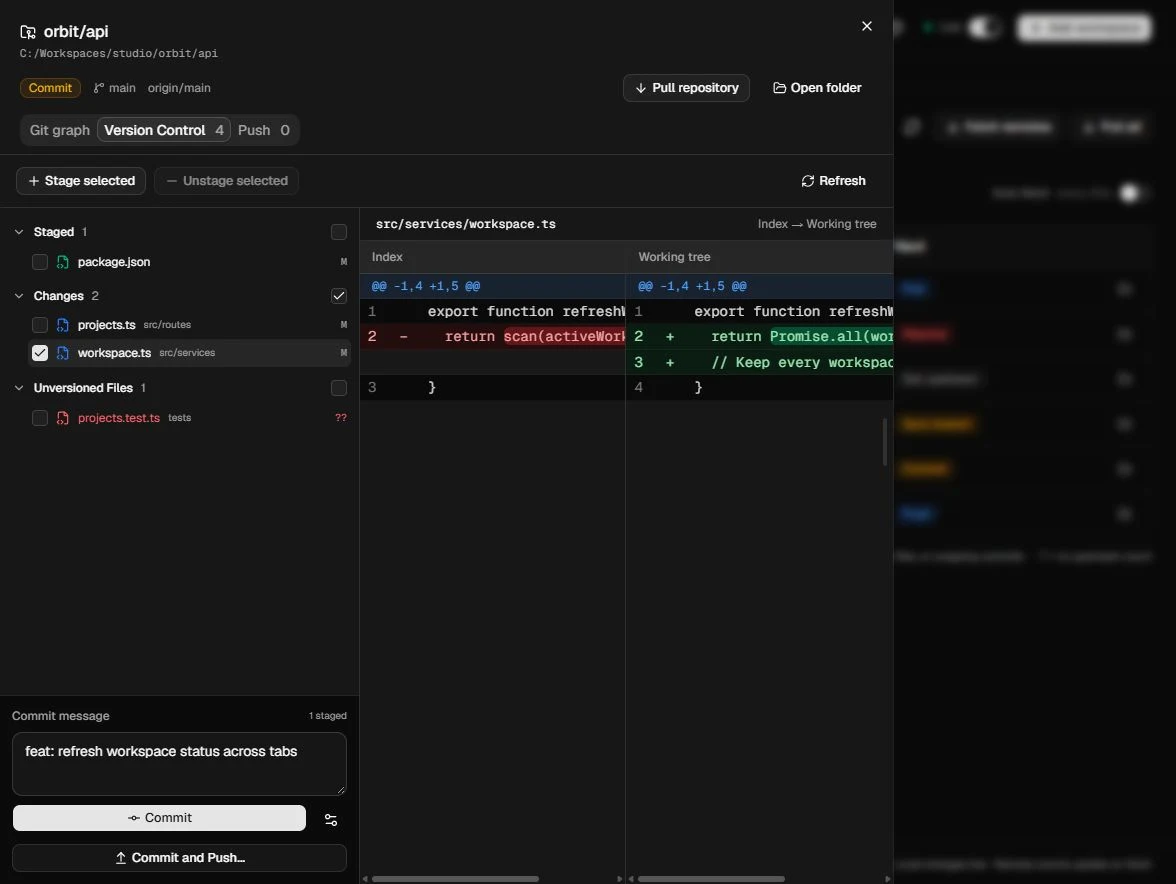1176x884 pixels.
Task: Click Pull repository button
Action: click(x=686, y=88)
